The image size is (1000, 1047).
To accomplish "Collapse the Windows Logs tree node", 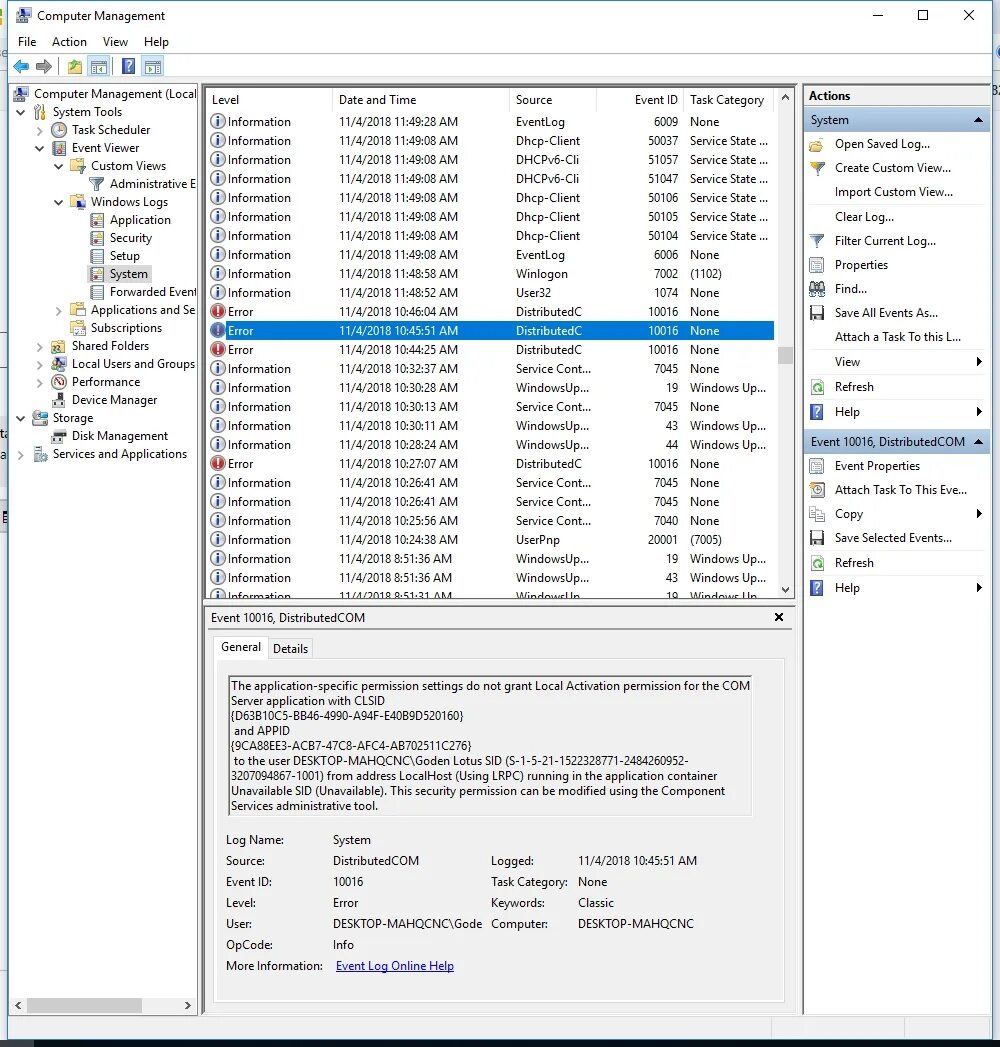I will click(x=59, y=202).
